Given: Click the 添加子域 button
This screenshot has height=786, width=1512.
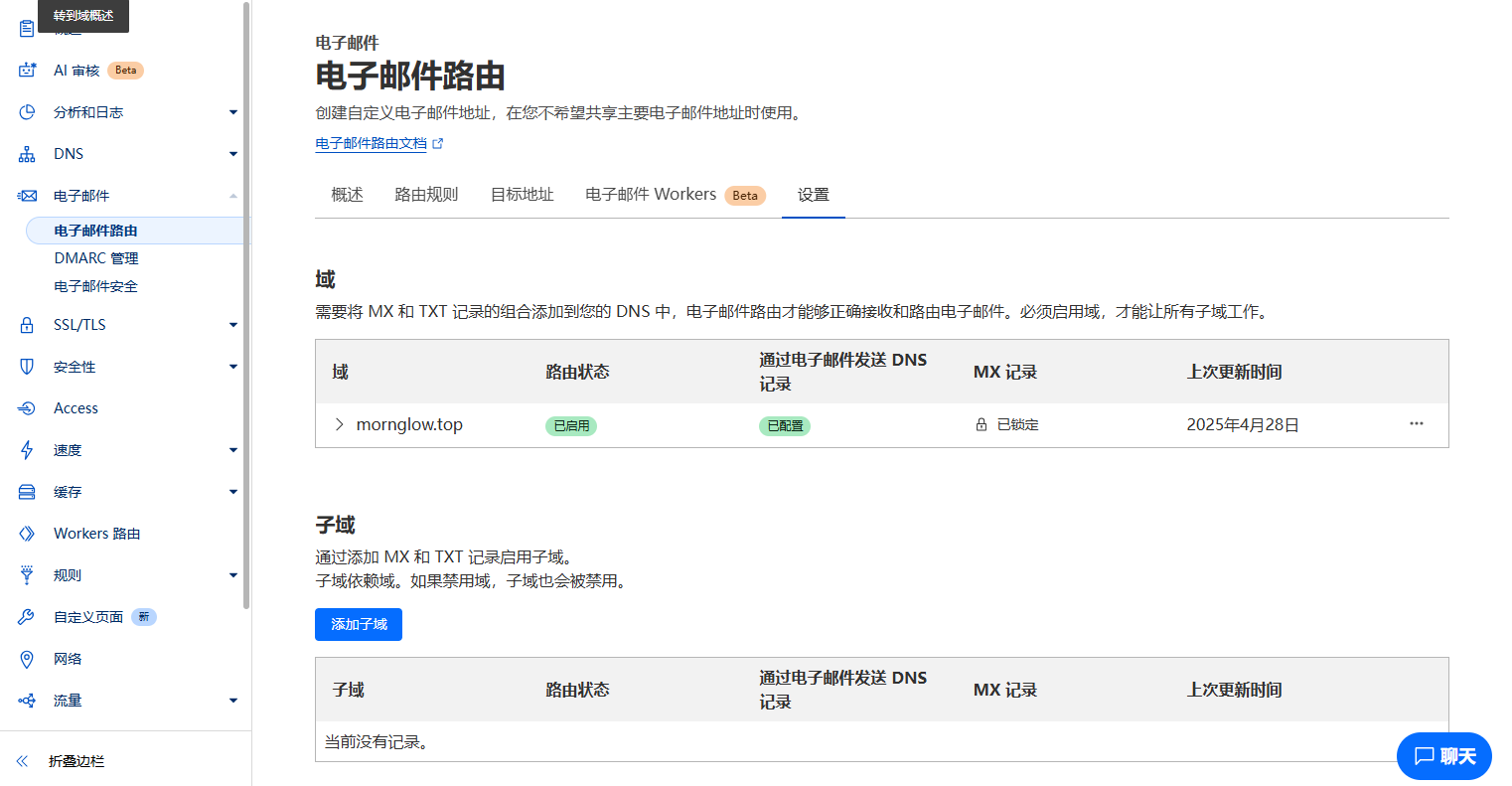Looking at the screenshot, I should (x=359, y=624).
